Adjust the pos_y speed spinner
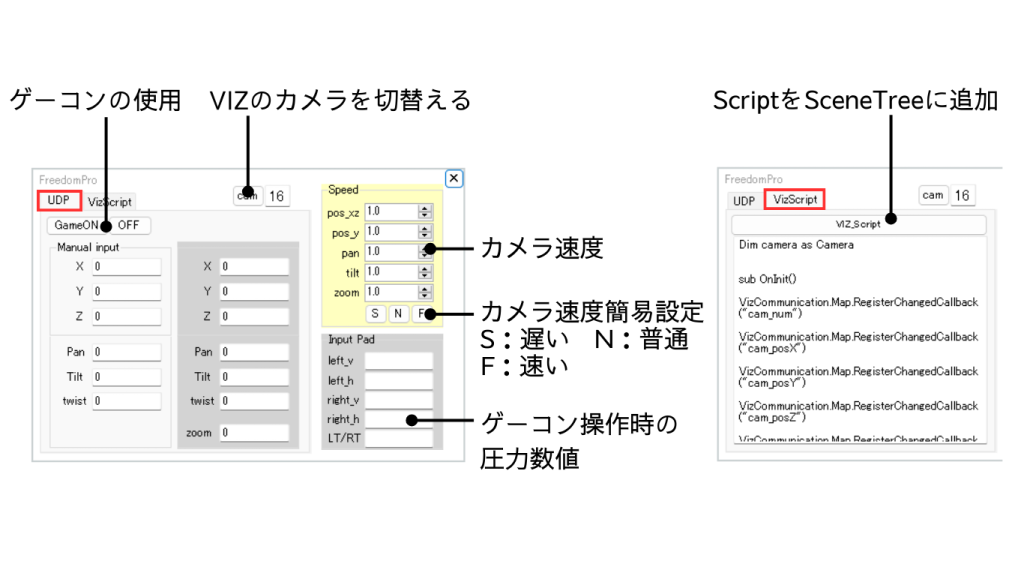The width and height of the screenshot is (1024, 576). tap(425, 232)
